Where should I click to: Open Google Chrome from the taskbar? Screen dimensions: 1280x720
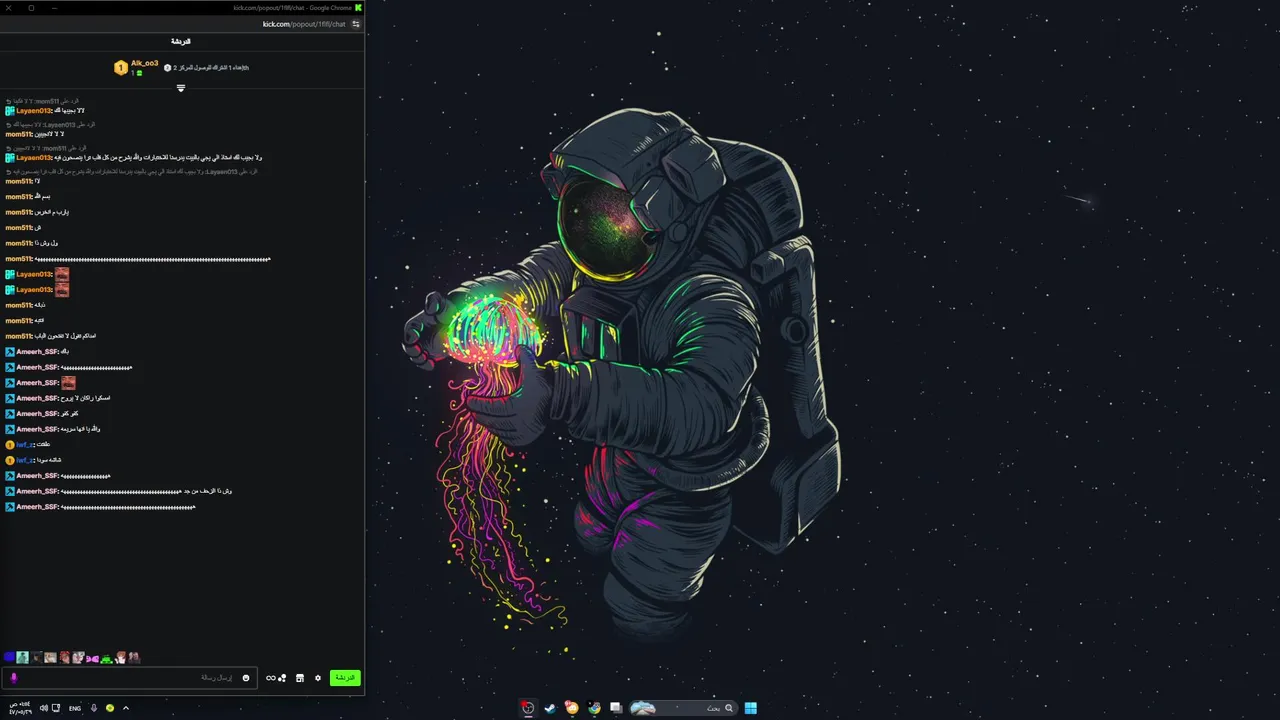594,708
